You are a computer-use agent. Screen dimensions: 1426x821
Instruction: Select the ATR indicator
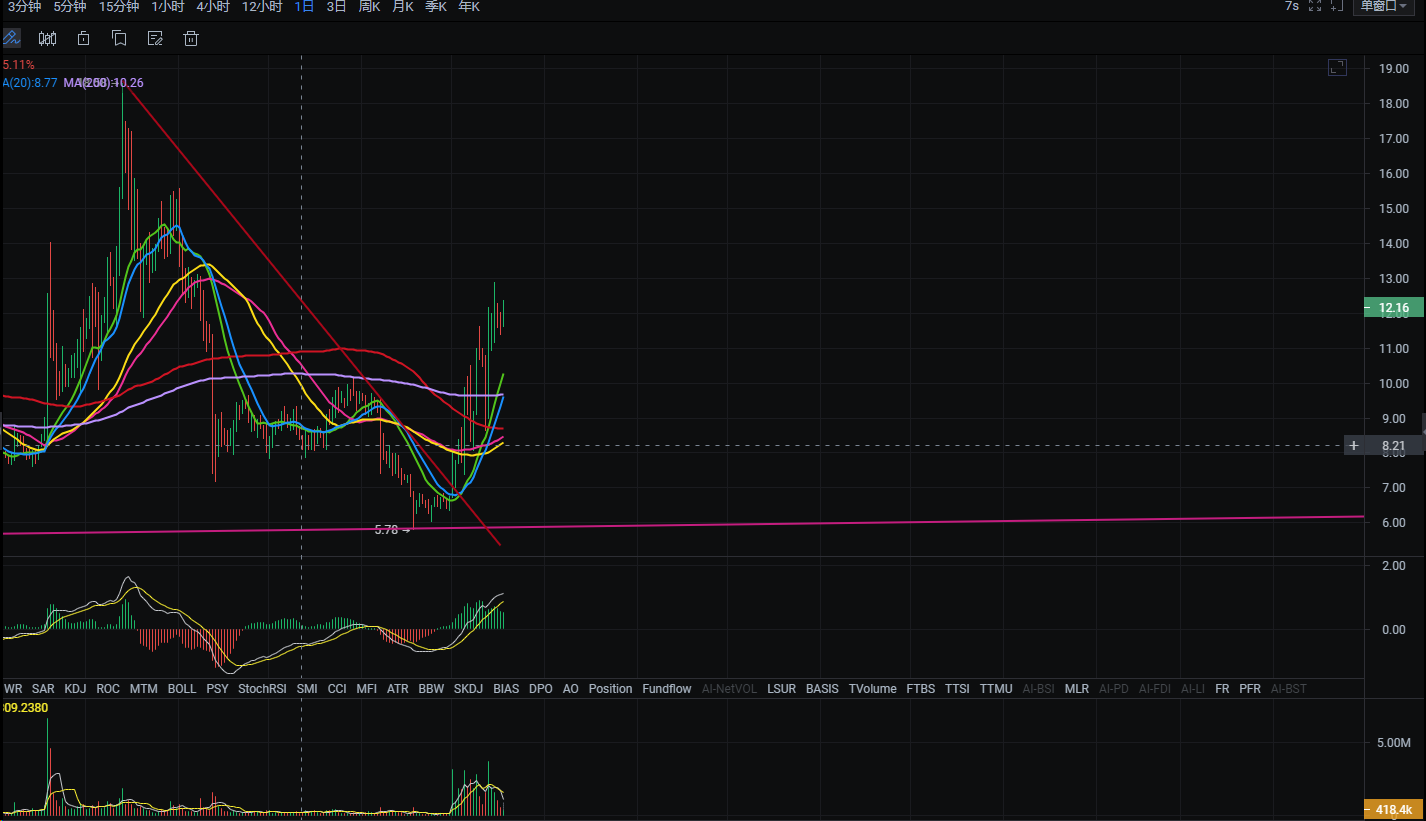click(x=398, y=689)
